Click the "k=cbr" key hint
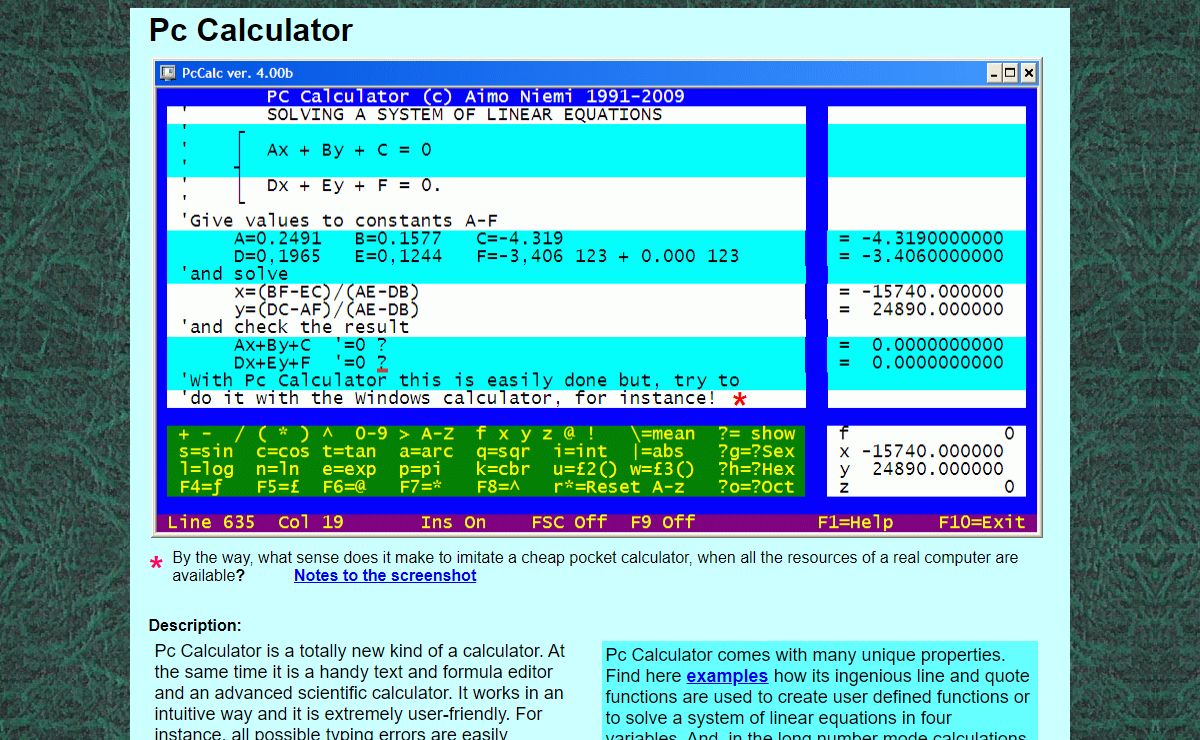Viewport: 1200px width, 740px height. [x=503, y=470]
